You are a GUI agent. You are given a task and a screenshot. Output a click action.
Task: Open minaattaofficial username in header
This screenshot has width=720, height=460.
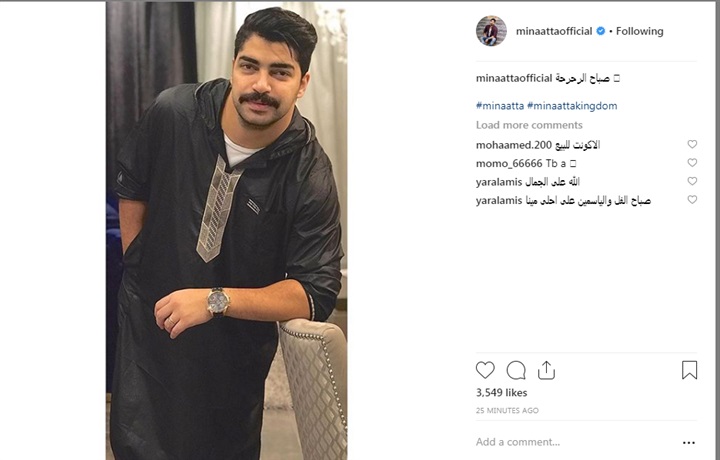pos(554,31)
